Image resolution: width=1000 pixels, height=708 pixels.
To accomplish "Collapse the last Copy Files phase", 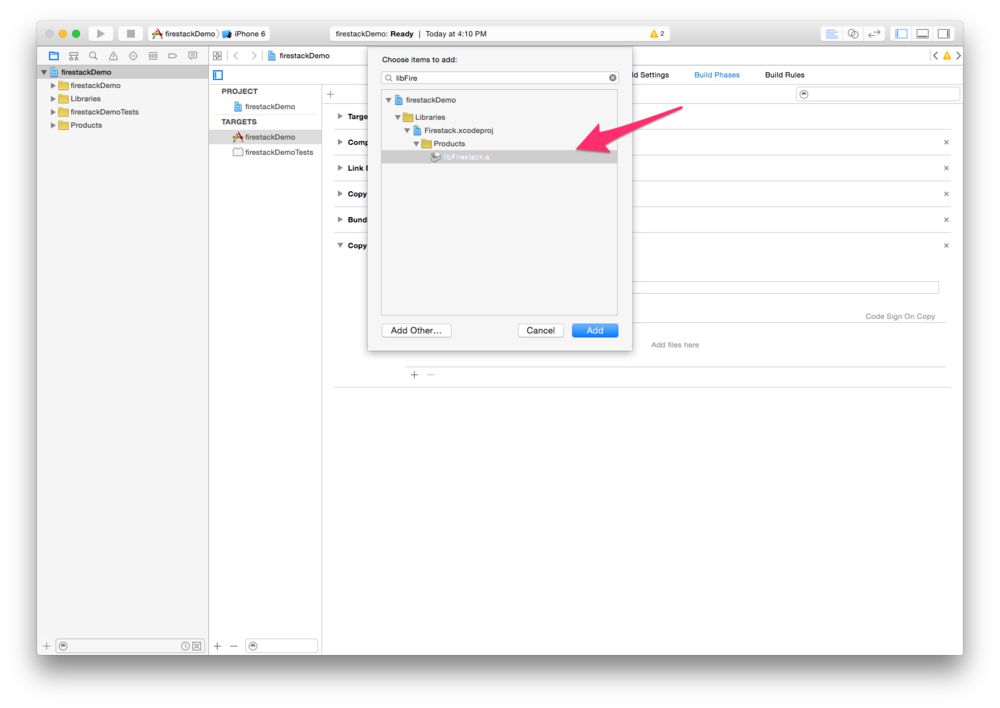I will pyautogui.click(x=340, y=245).
